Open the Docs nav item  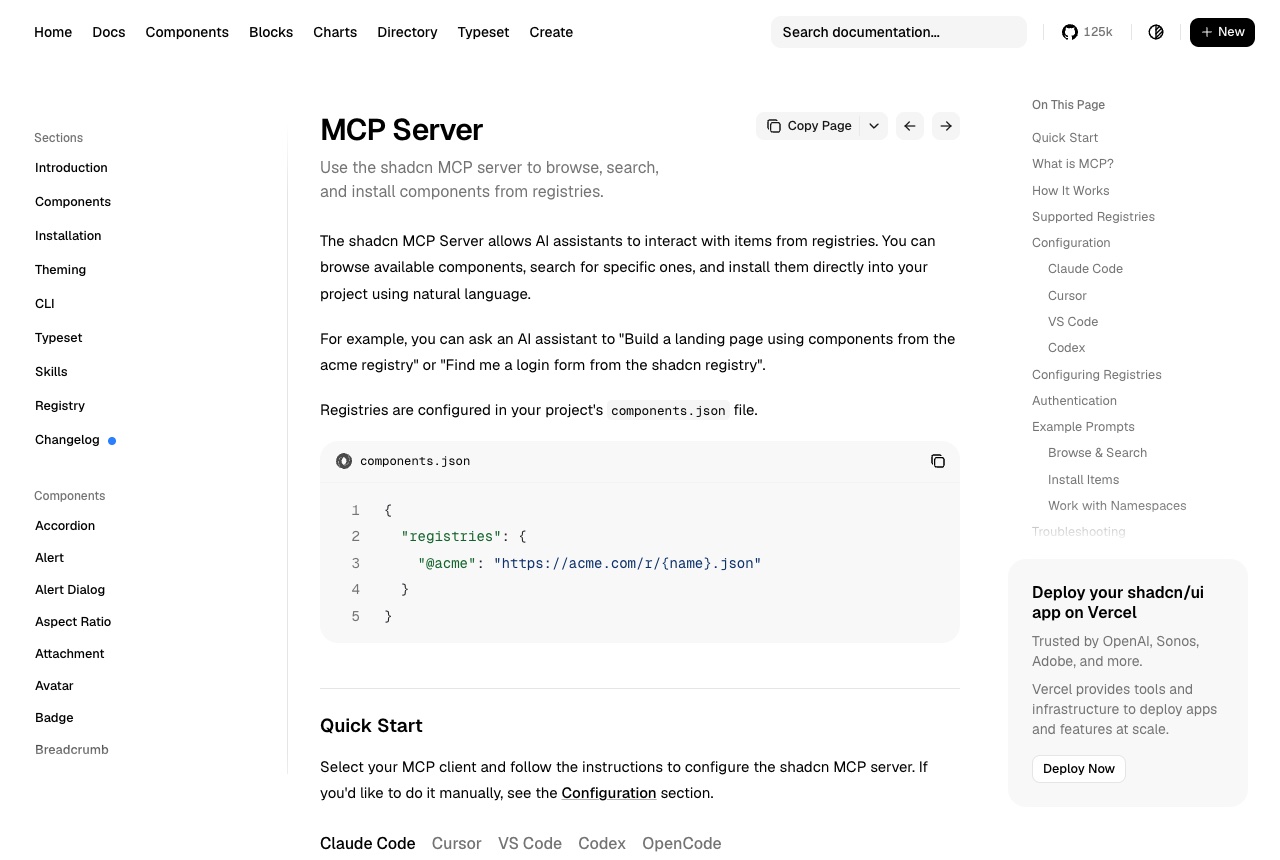click(109, 32)
